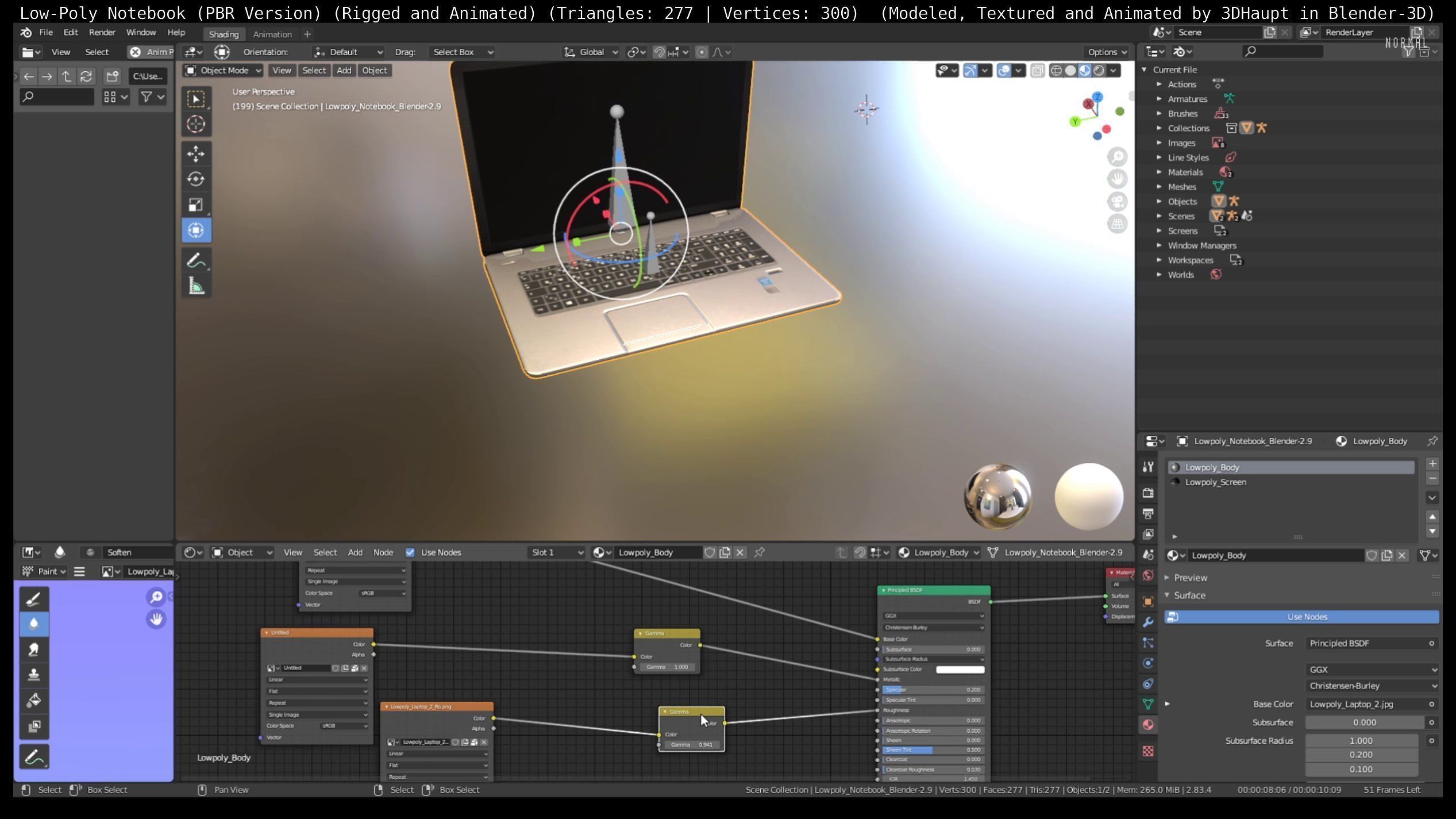Screen dimensions: 1456x819
Task: Open the Material properties tab icon
Action: pos(1148,725)
